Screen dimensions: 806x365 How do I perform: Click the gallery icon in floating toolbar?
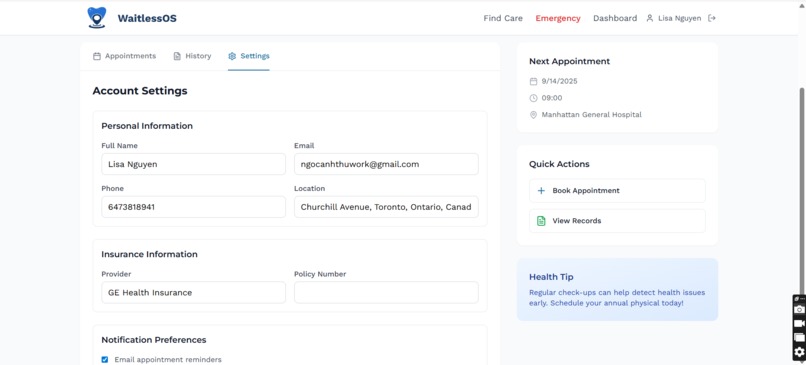pyautogui.click(x=799, y=338)
